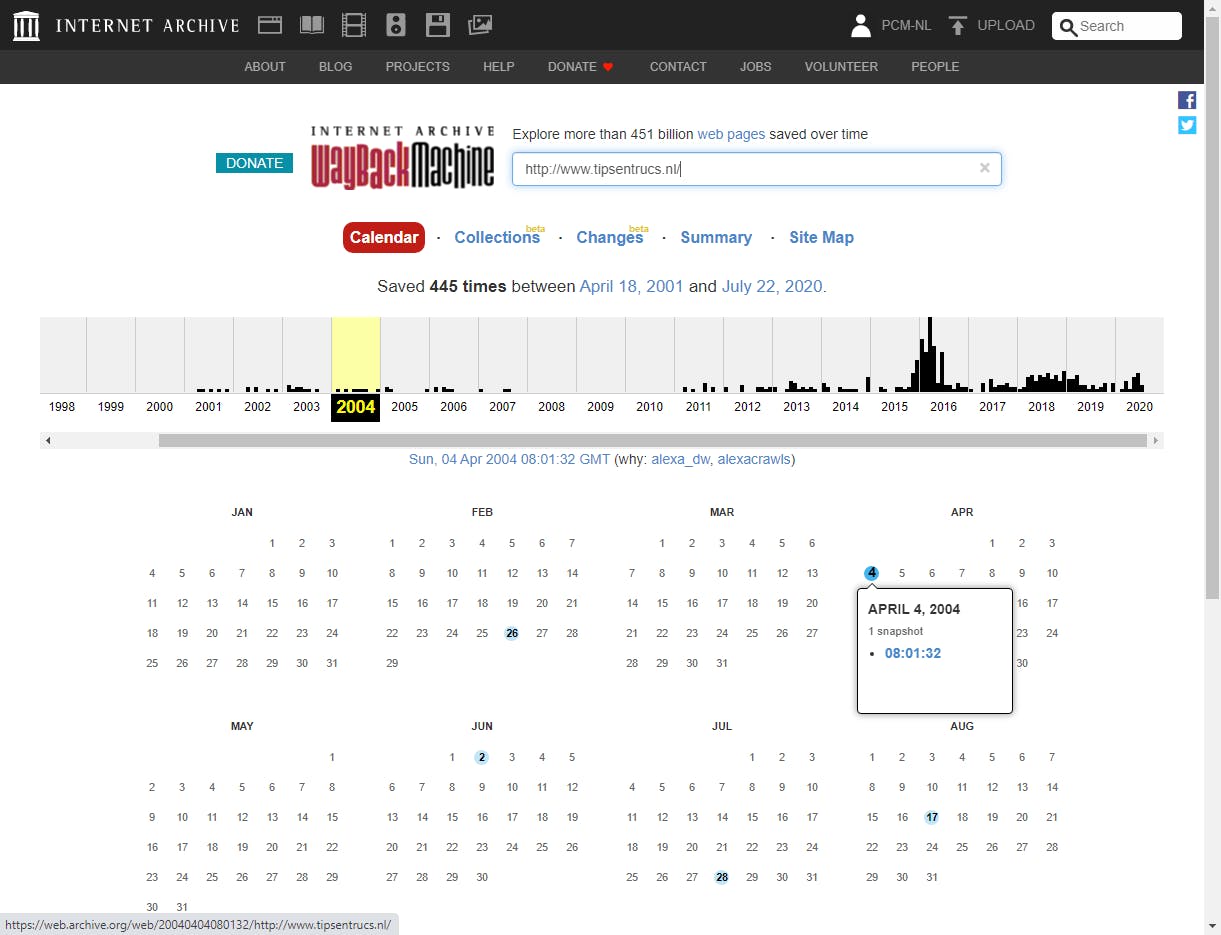Screen dimensions: 1221x935
Task: Open the 08:01:32 snapshot link
Action: pos(913,653)
